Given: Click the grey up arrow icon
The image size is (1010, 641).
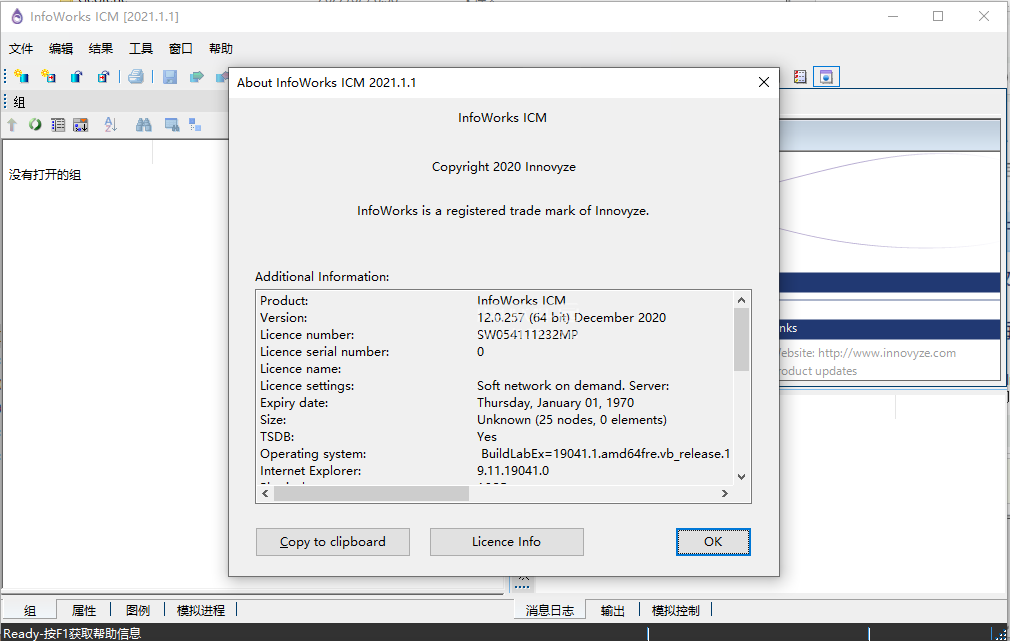Looking at the screenshot, I should [12, 124].
